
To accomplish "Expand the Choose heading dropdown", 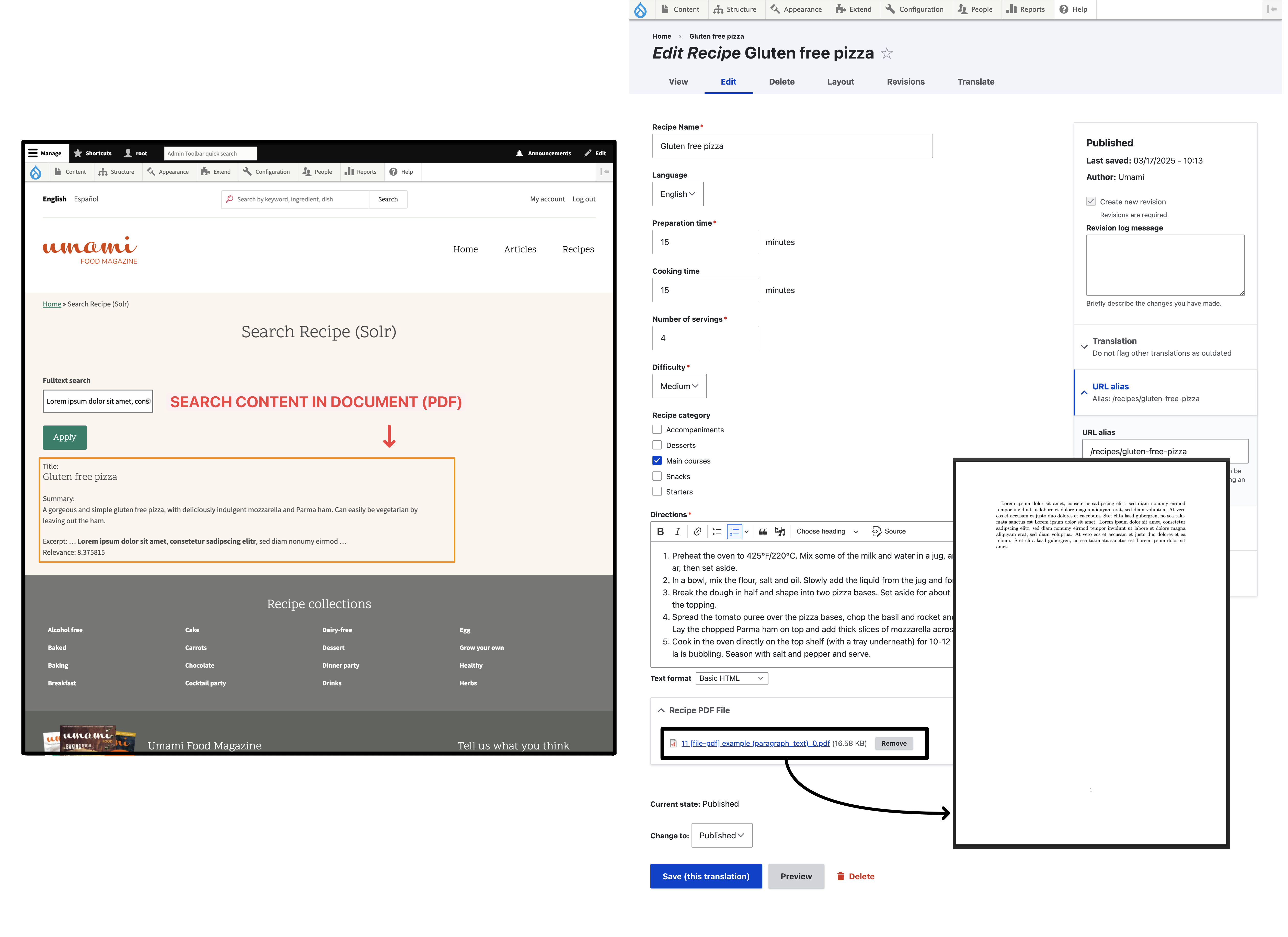I will 826,531.
